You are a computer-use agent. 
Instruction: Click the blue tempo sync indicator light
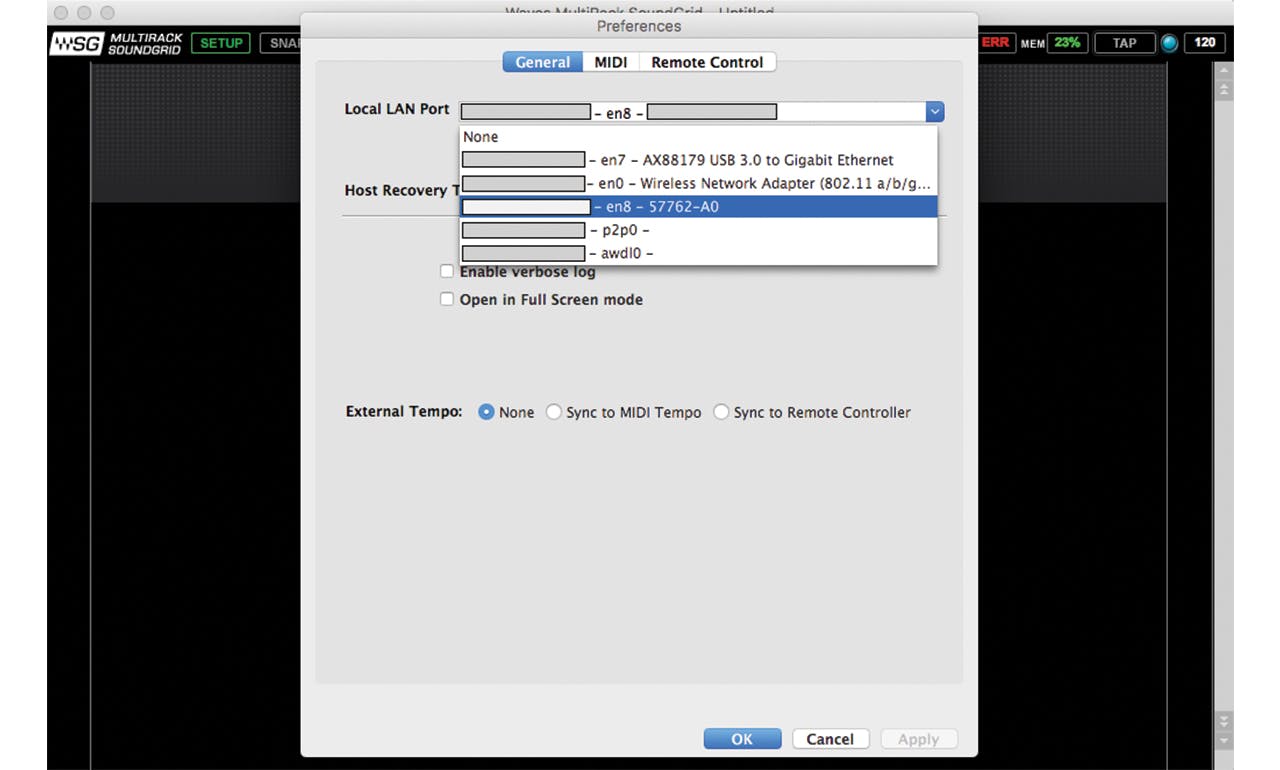coord(1168,42)
